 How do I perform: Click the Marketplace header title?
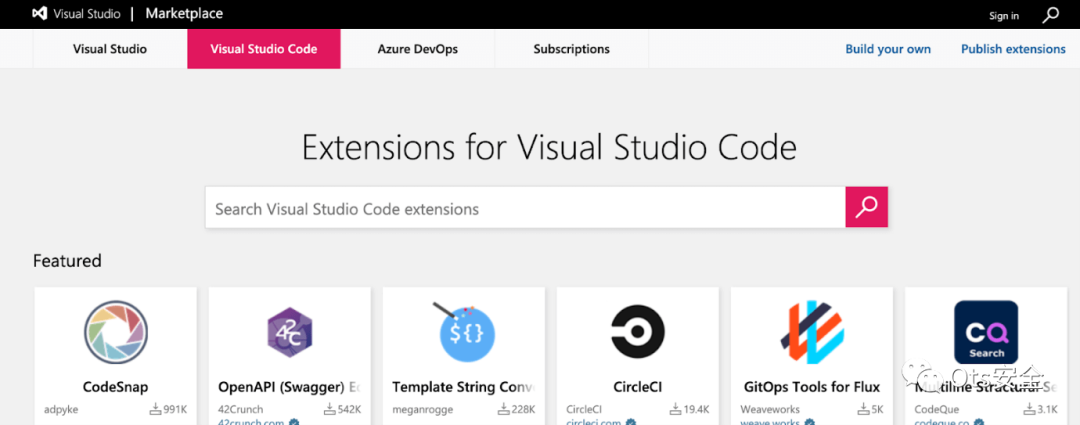184,14
